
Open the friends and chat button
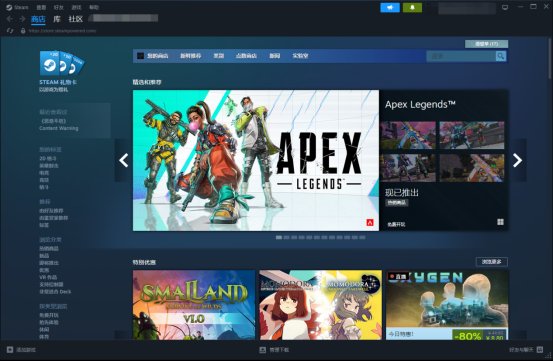tap(526, 350)
